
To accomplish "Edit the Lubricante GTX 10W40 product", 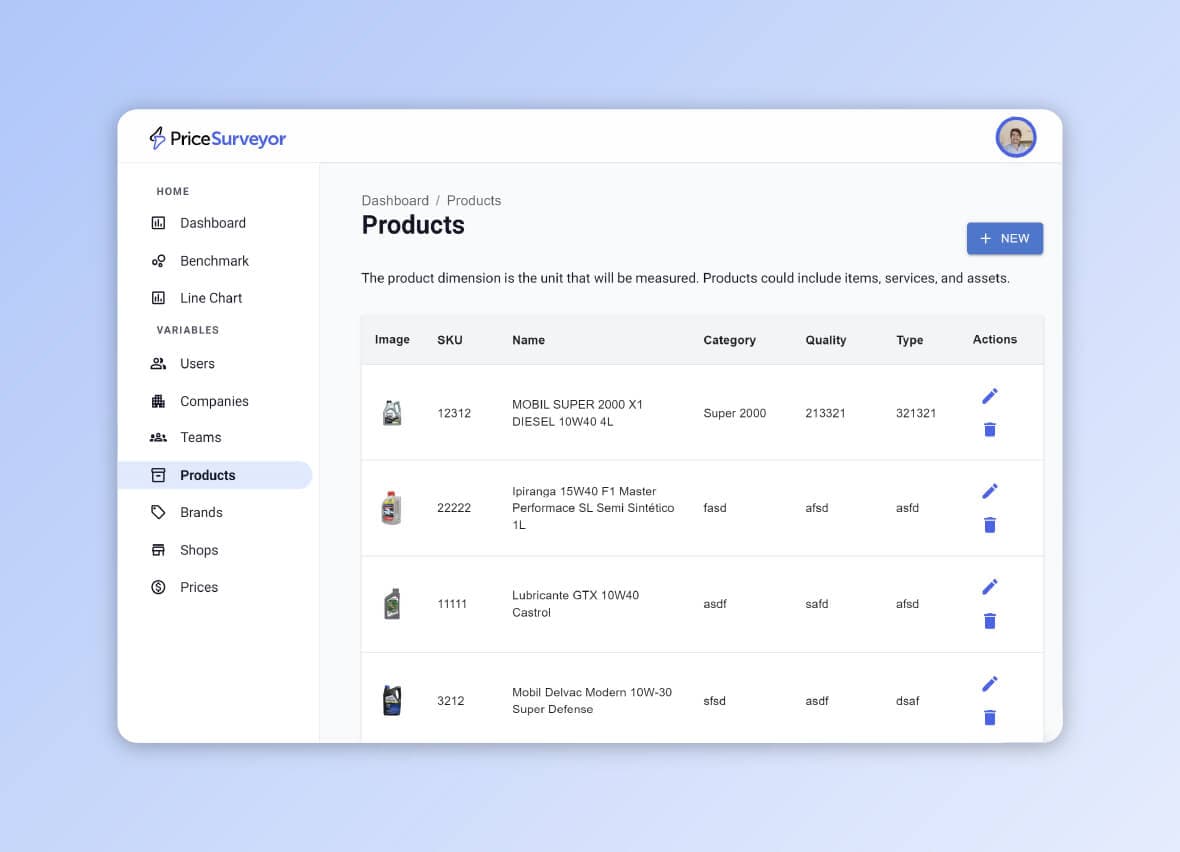I will tap(990, 587).
